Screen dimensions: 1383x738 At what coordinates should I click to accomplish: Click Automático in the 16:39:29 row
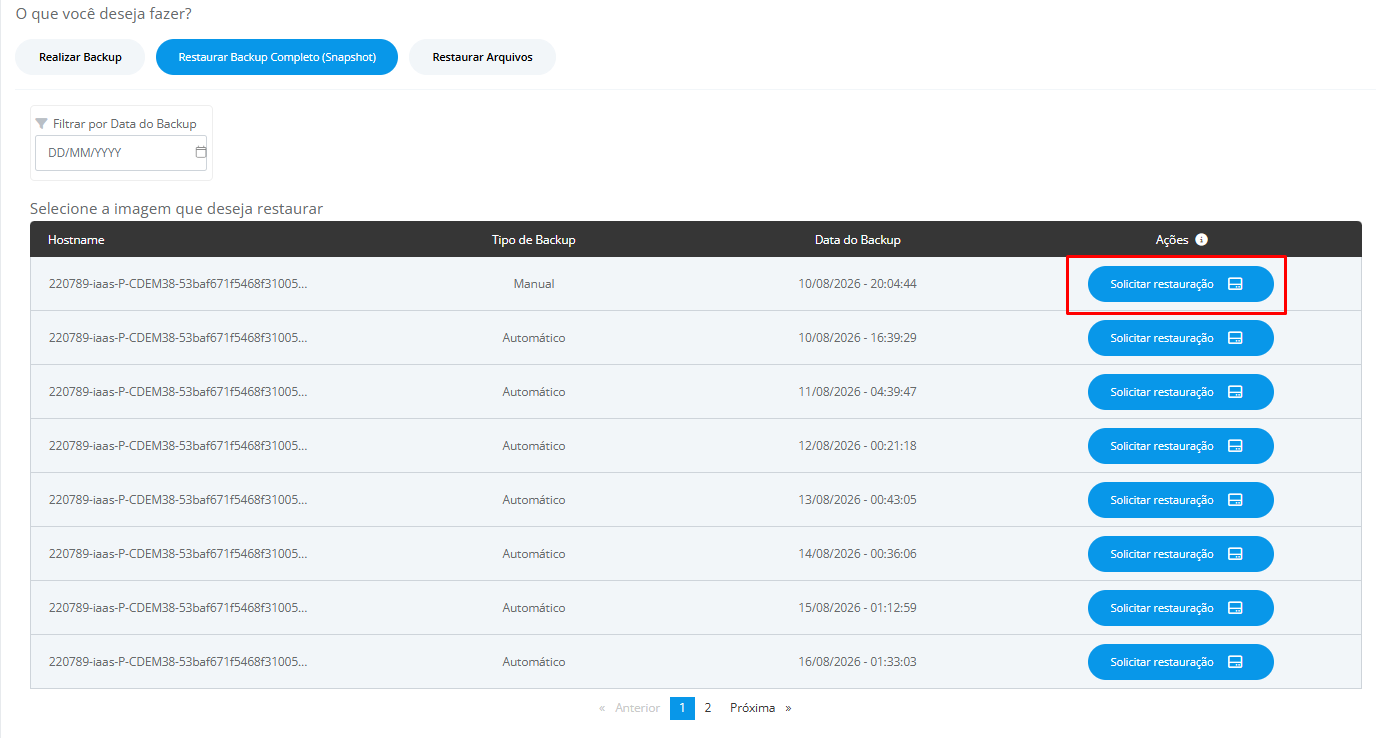click(x=534, y=338)
